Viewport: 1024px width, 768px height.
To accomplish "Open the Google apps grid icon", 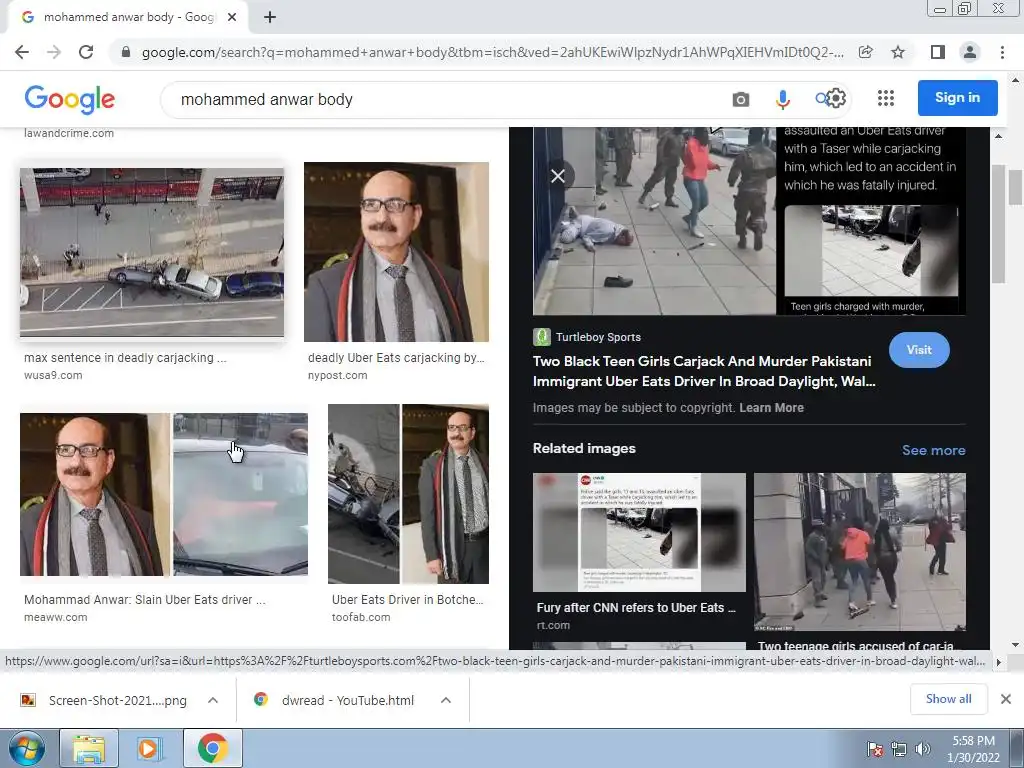I will click(886, 99).
